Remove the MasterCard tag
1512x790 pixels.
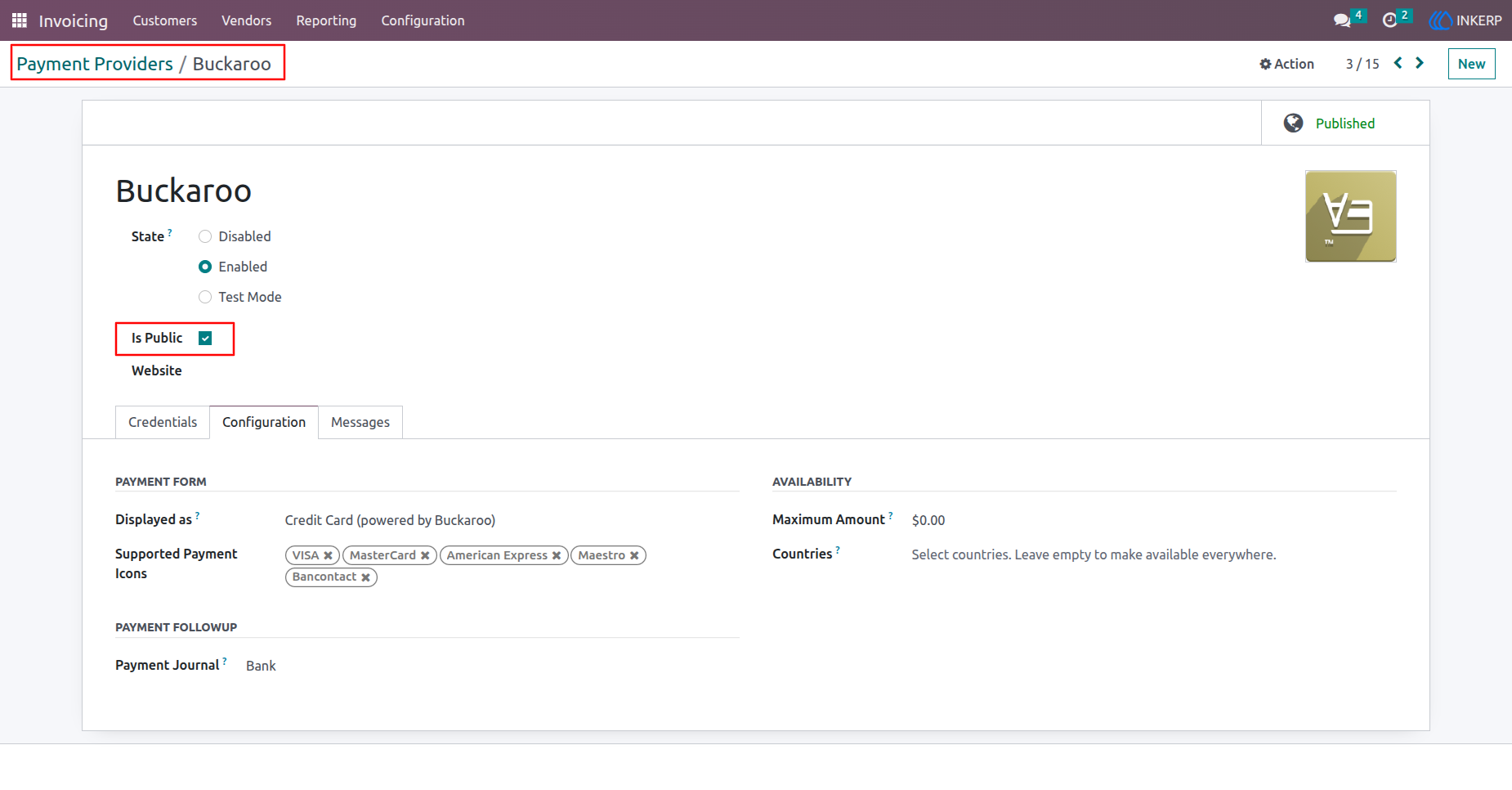(x=425, y=555)
